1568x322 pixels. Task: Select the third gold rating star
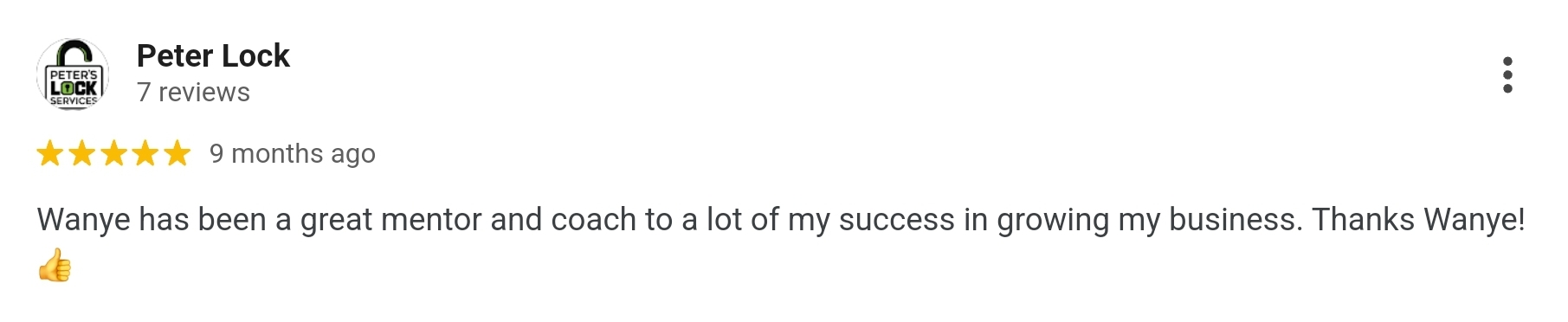tap(113, 153)
